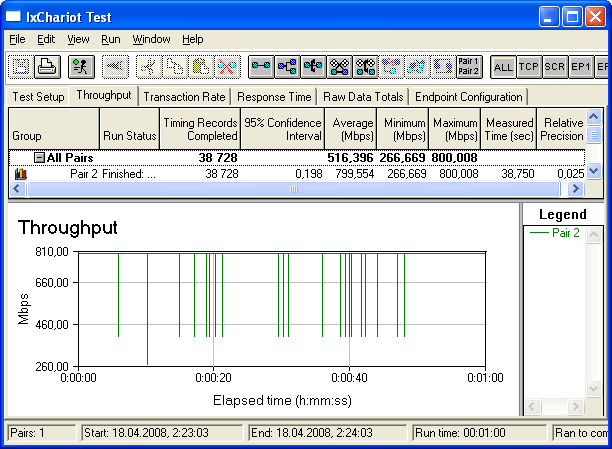Viewport: 612px width, 449px height.
Task: Click the Pair 2 confidence value 0,198
Action: [x=309, y=174]
